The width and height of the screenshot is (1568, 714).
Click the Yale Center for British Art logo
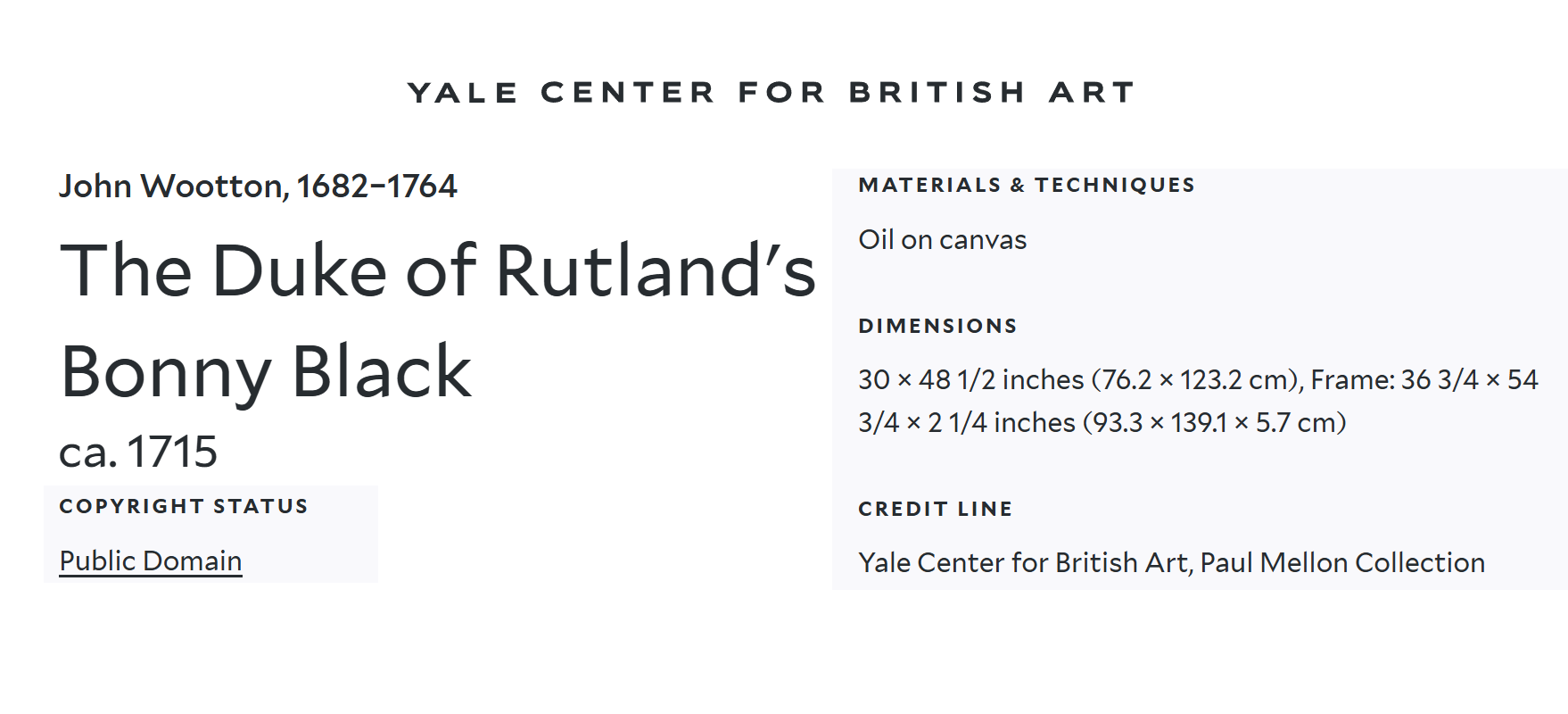pos(771,93)
